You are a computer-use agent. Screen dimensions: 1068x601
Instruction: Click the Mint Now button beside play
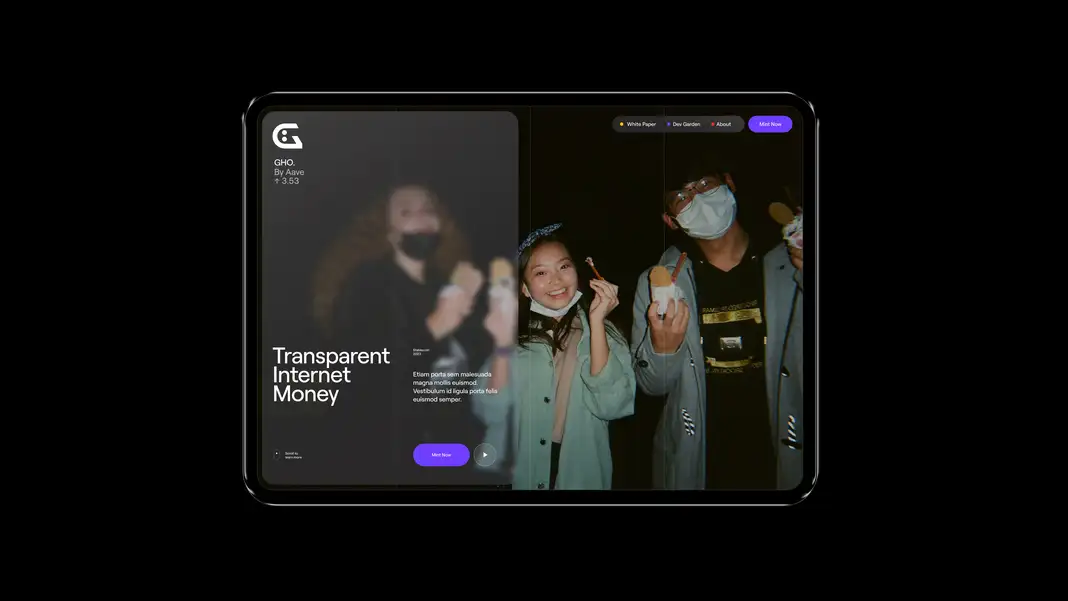pos(441,454)
